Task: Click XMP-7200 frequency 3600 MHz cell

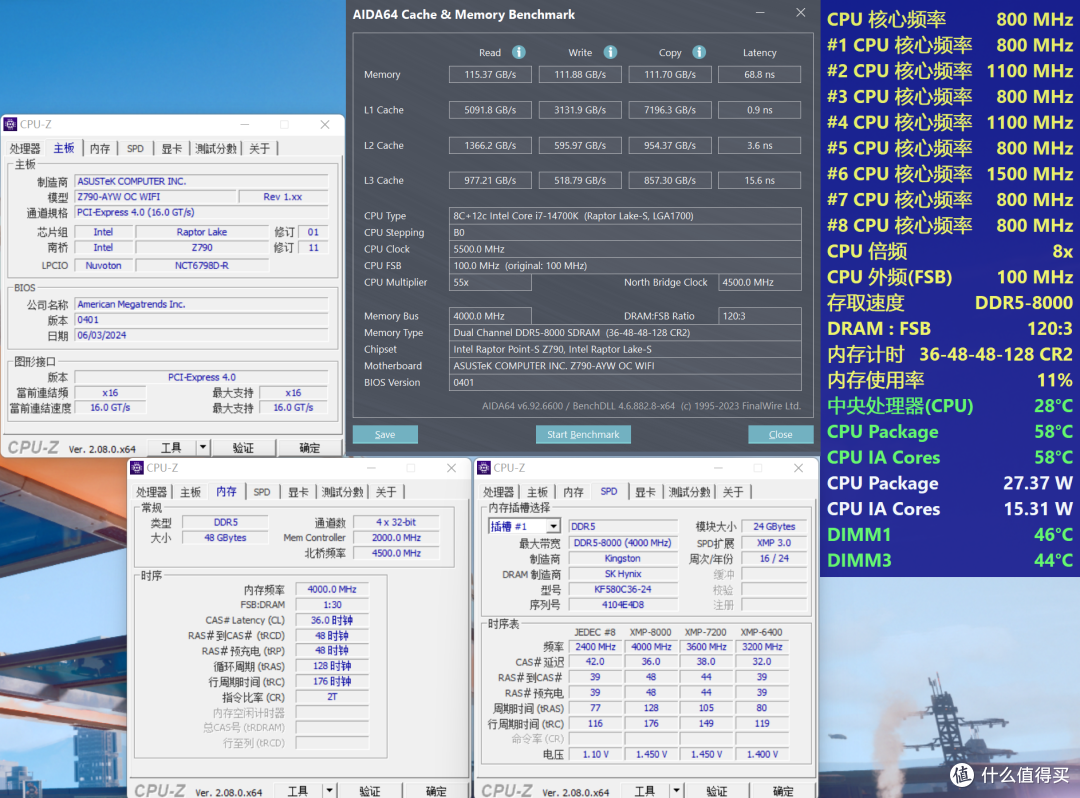Action: pos(706,647)
